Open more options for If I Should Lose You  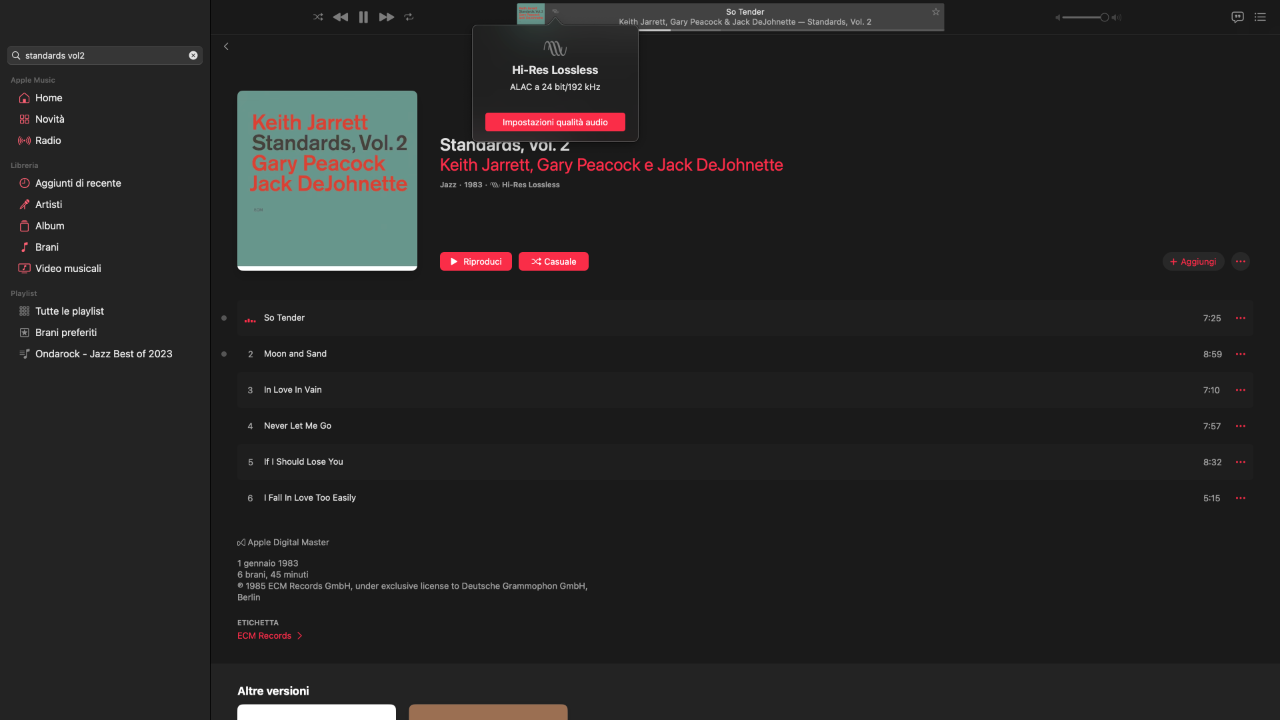pos(1241,462)
